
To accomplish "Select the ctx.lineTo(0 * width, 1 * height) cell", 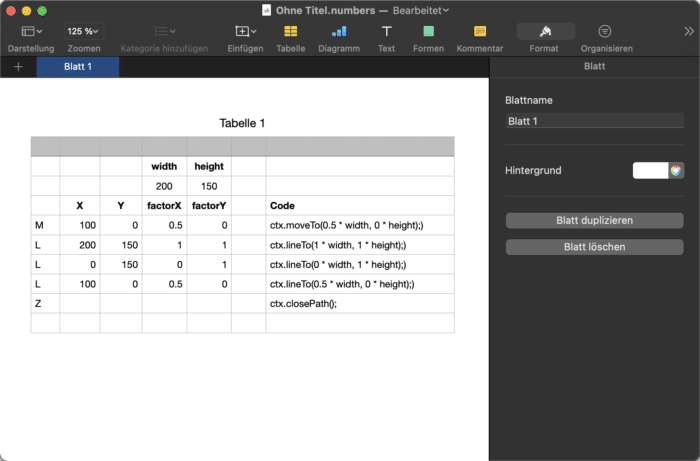I will [360, 265].
